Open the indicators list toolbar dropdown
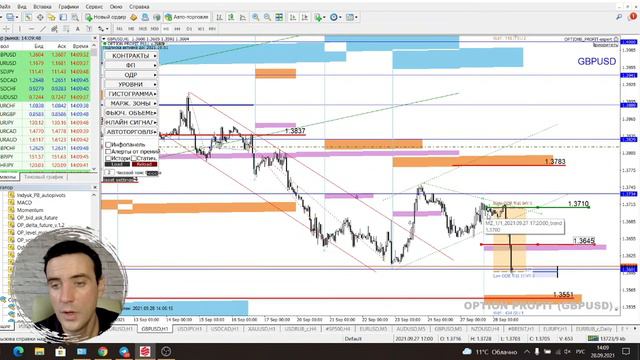The image size is (640, 360). [x=319, y=17]
